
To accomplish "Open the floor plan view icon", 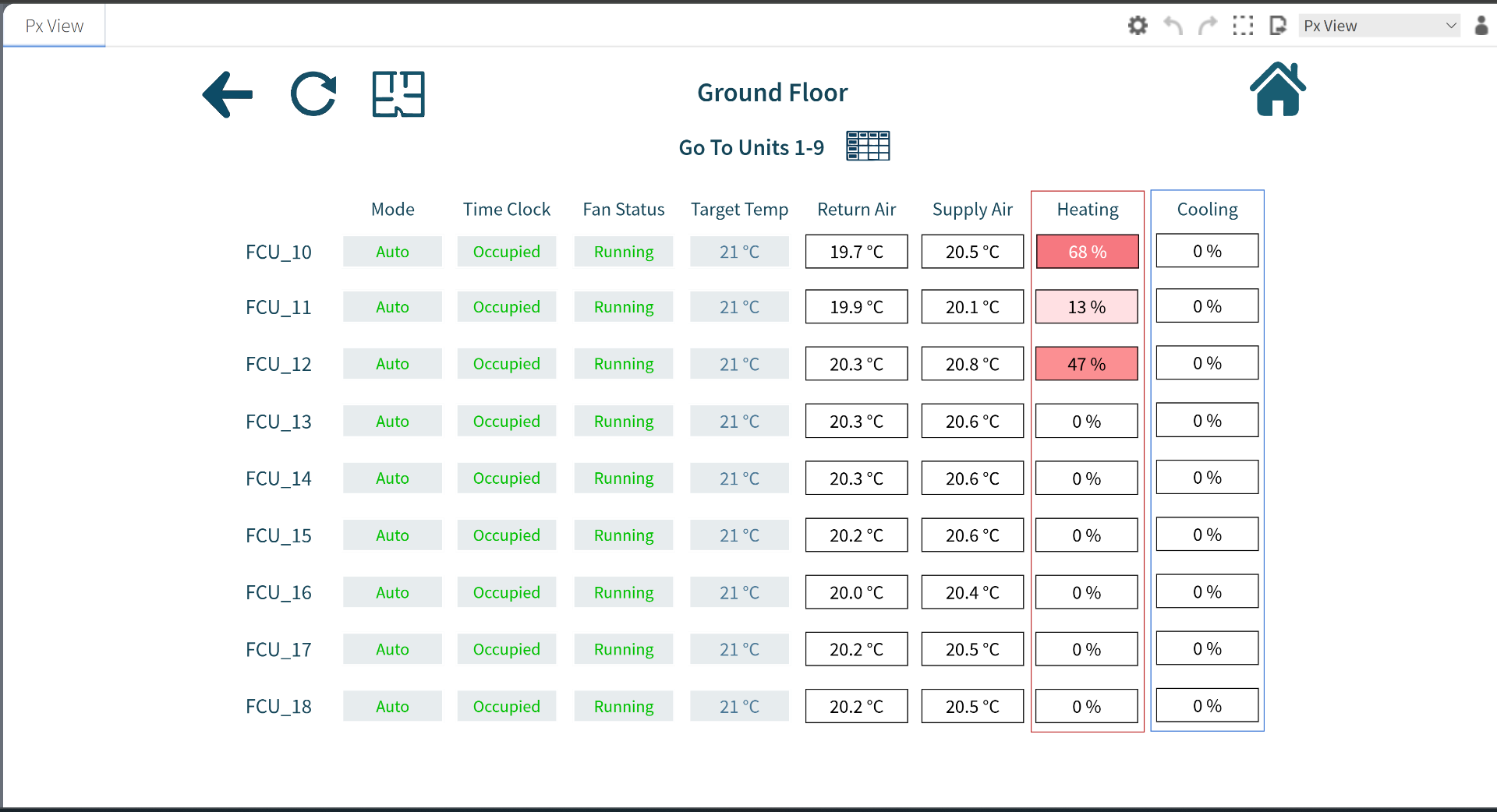I will pos(398,94).
